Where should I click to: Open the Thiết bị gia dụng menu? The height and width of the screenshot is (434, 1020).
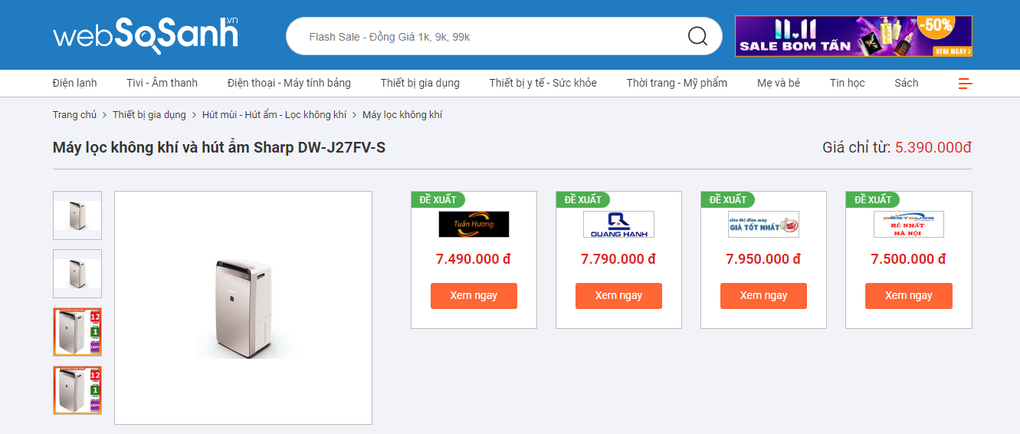(420, 83)
